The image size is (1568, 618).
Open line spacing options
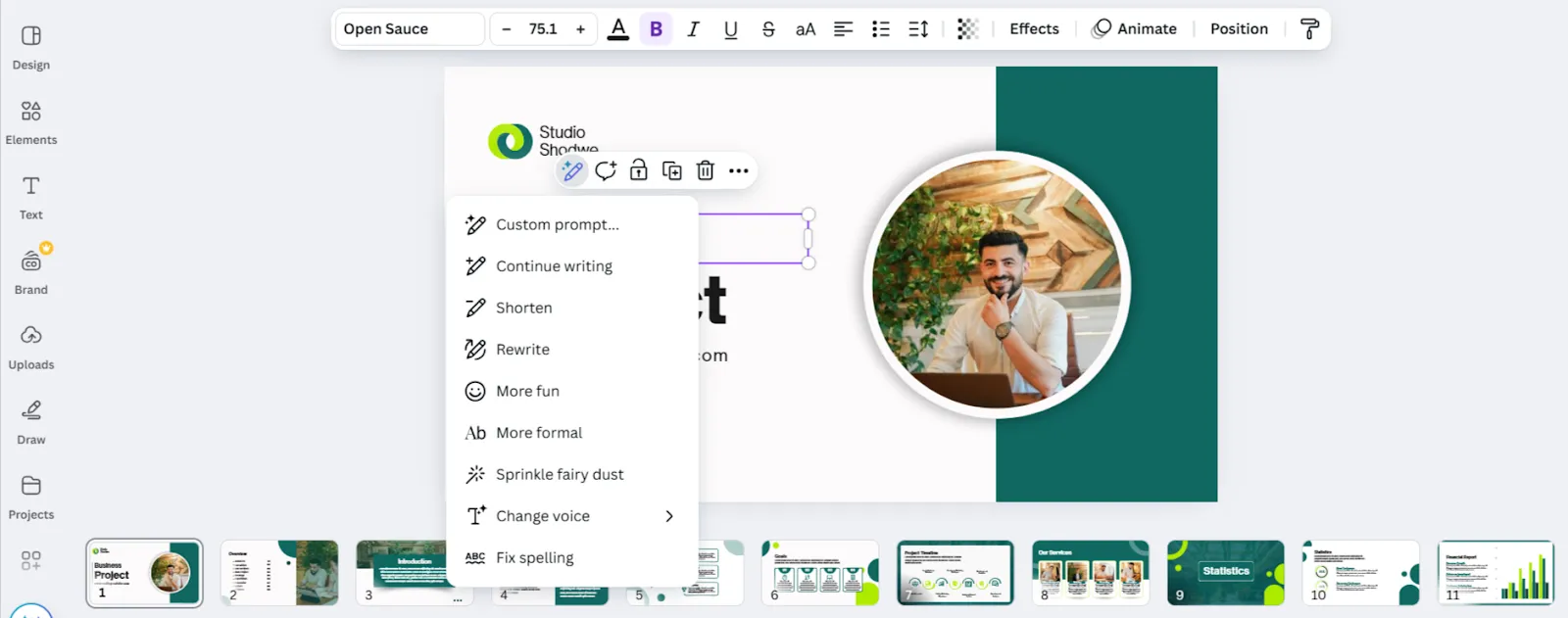point(918,29)
